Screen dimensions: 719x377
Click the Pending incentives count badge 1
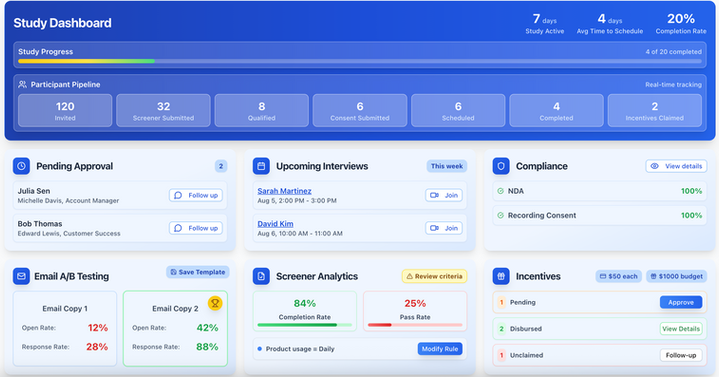click(x=501, y=302)
